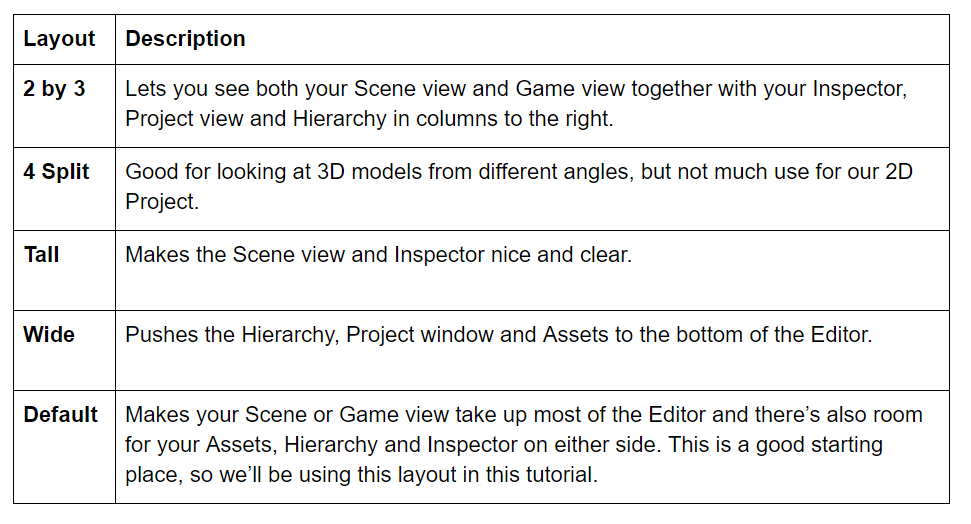The height and width of the screenshot is (524, 971).
Task: Click the line starting "place, so we'll be using"
Action: click(361, 474)
